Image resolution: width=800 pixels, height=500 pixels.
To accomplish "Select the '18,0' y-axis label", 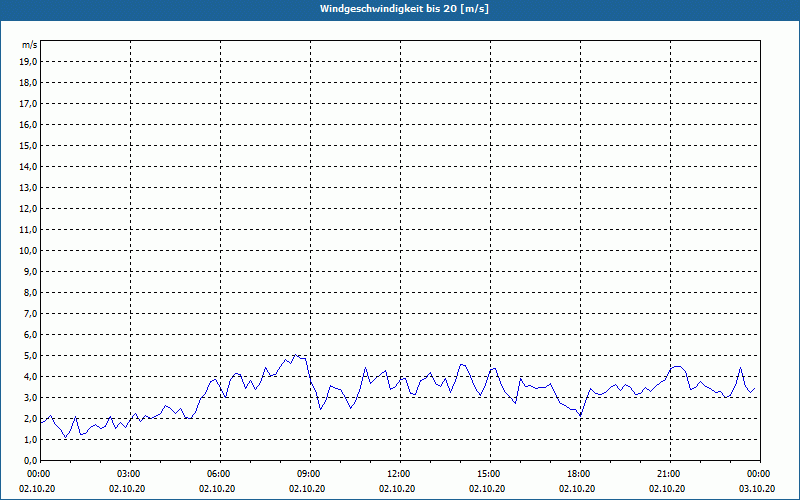I will [x=28, y=83].
